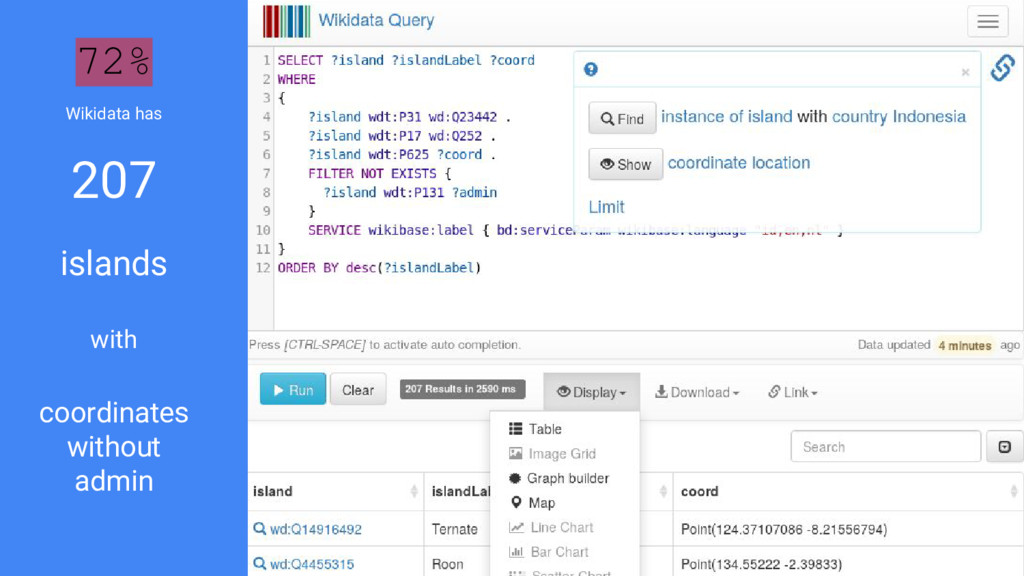Click the chain link icon beside the editor

1002,67
